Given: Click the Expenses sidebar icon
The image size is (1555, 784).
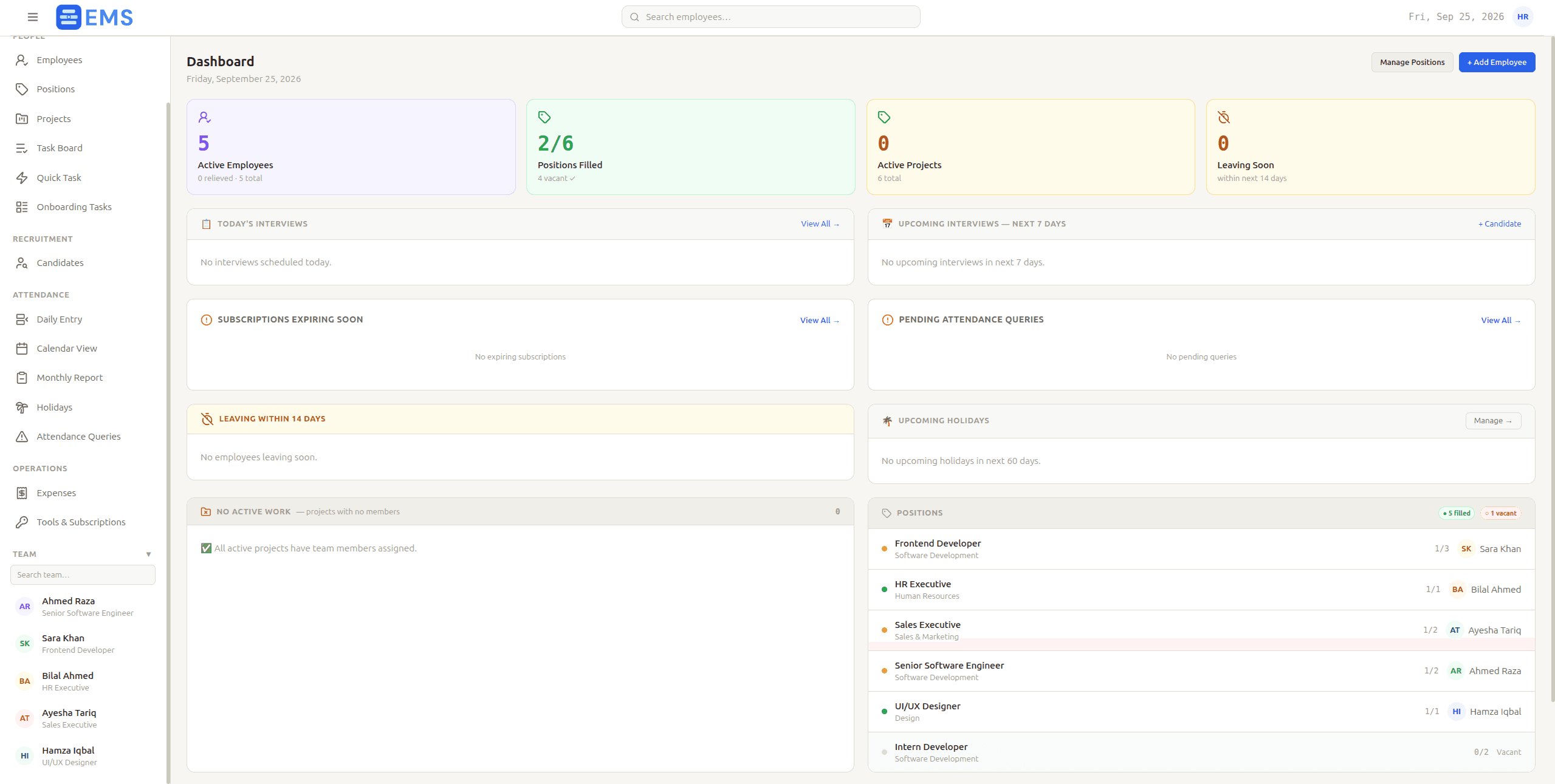Looking at the screenshot, I should 22,493.
